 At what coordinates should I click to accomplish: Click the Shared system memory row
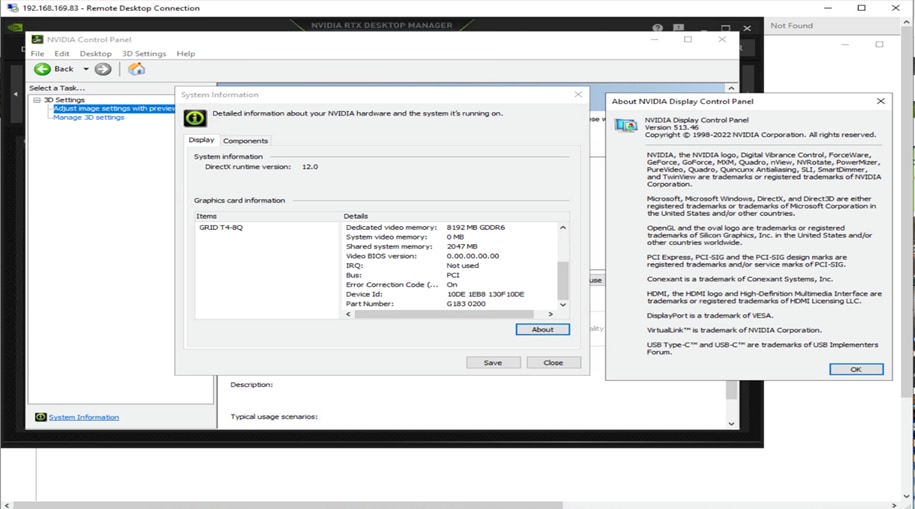pos(449,246)
